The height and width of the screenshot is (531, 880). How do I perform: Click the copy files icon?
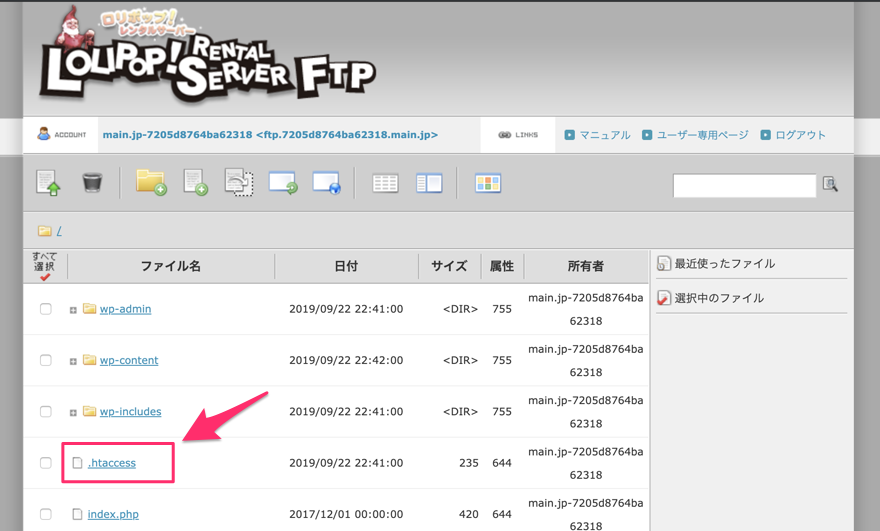(239, 183)
